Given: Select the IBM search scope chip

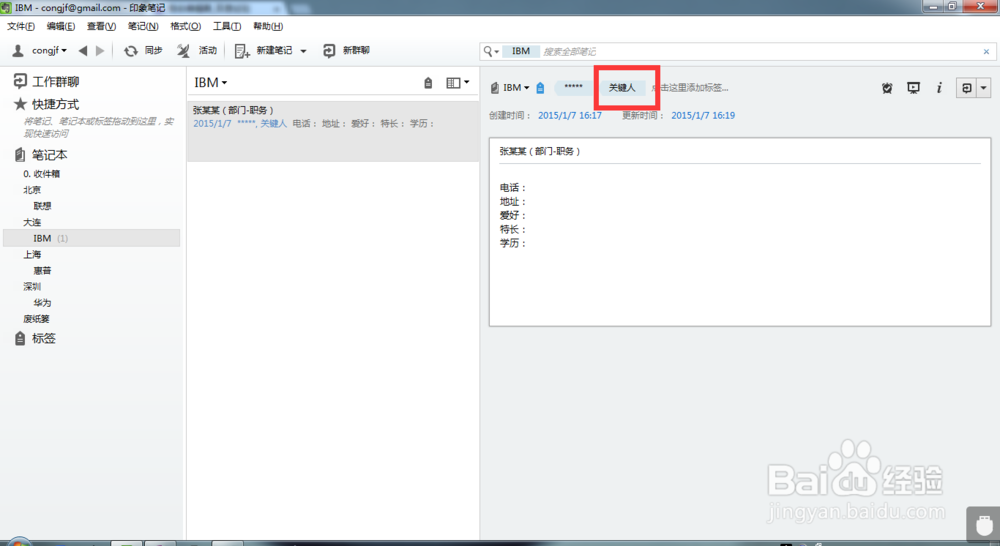Looking at the screenshot, I should click(x=520, y=51).
